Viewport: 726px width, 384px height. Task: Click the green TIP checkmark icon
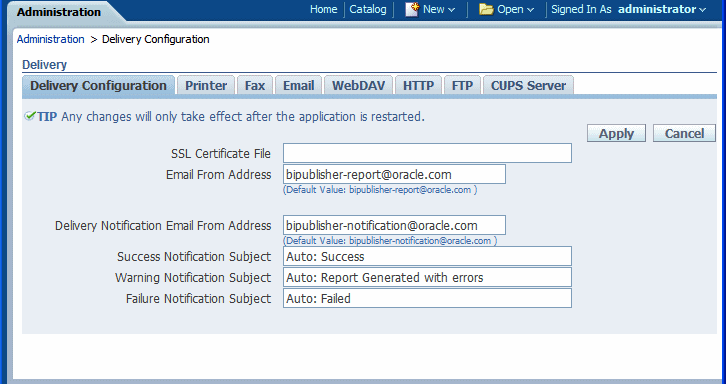click(x=30, y=116)
